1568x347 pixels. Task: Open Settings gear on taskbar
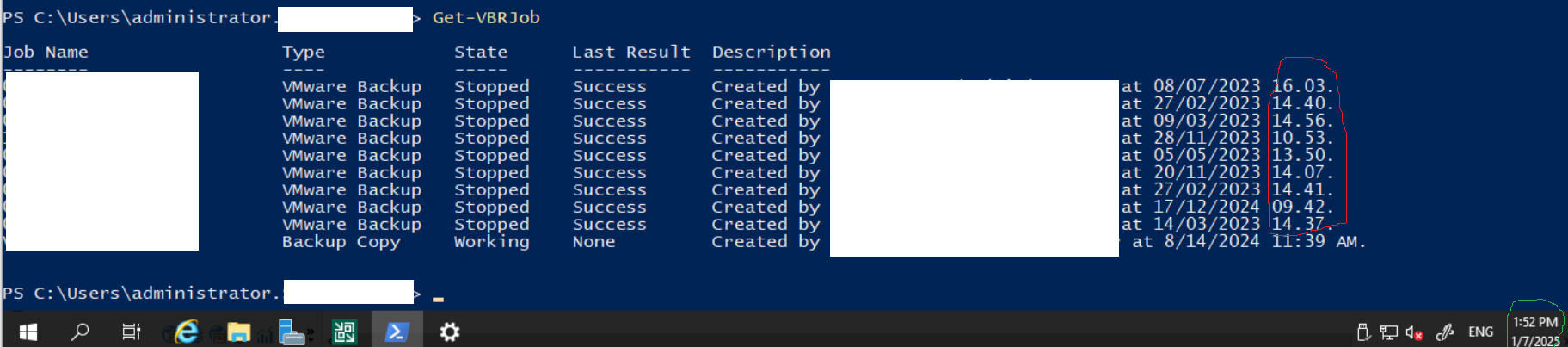450,332
